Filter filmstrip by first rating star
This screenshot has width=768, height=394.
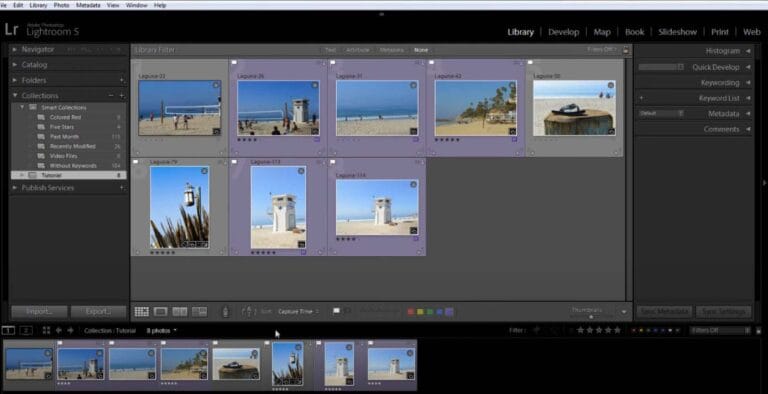(581, 330)
